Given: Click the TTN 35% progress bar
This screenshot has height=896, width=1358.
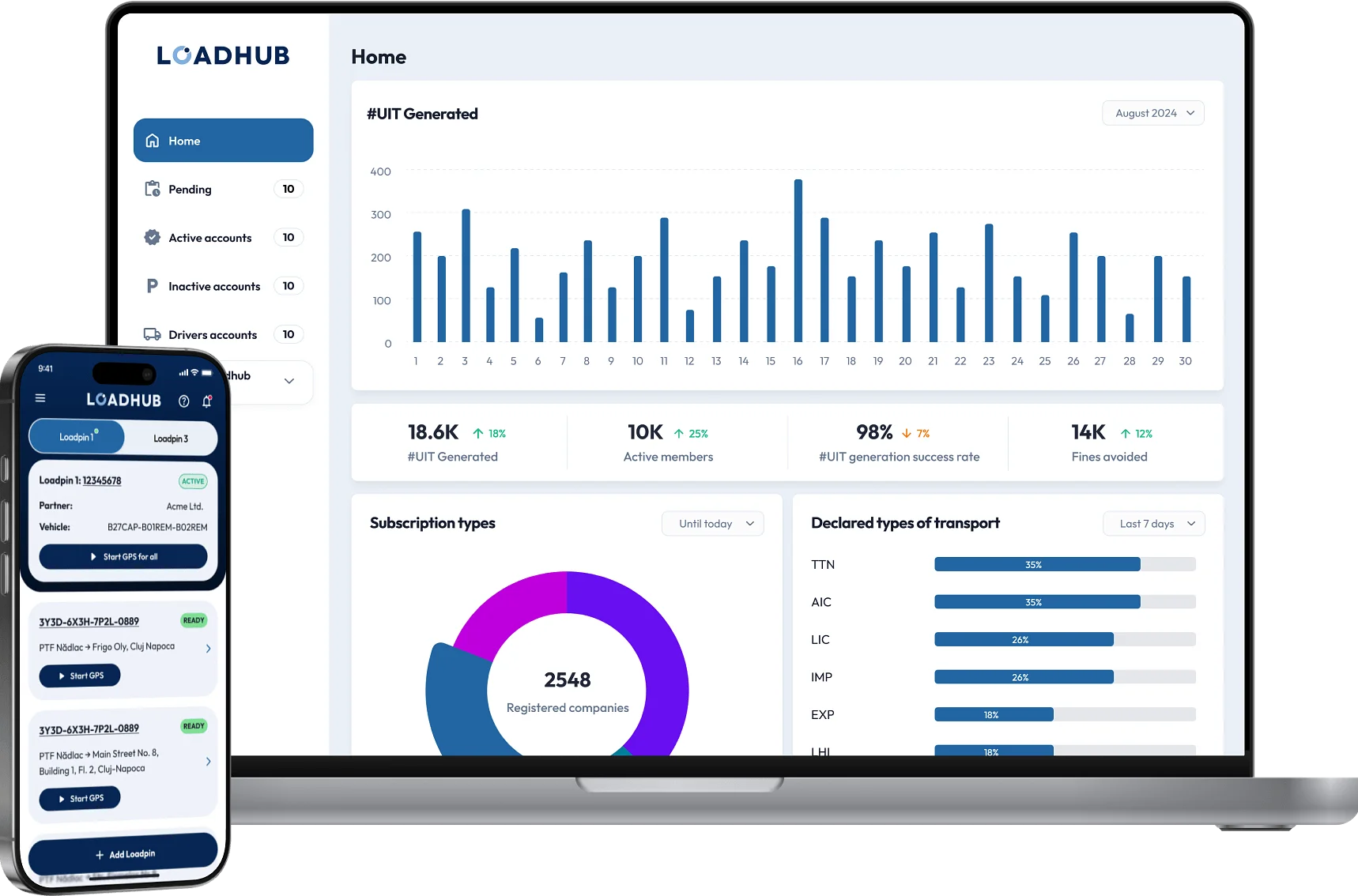Looking at the screenshot, I should coord(1064,564).
